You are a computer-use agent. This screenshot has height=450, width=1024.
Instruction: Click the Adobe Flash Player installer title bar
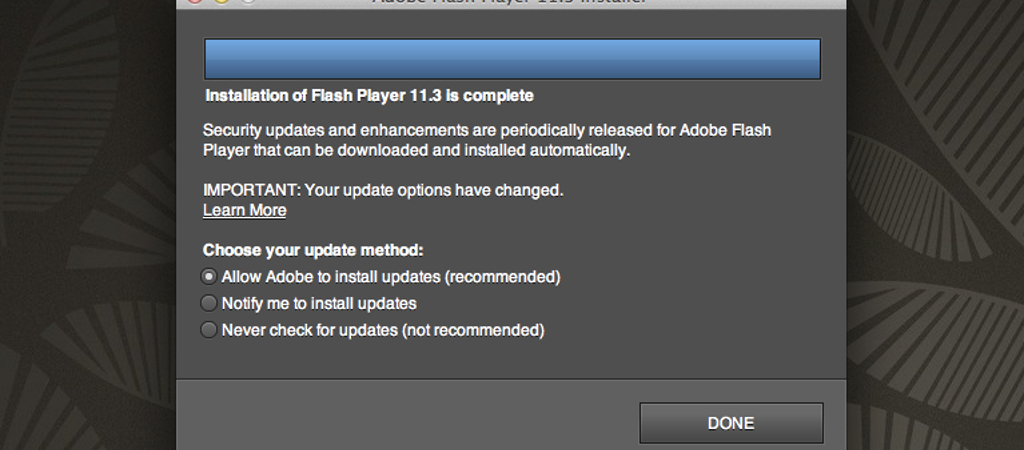(x=511, y=3)
